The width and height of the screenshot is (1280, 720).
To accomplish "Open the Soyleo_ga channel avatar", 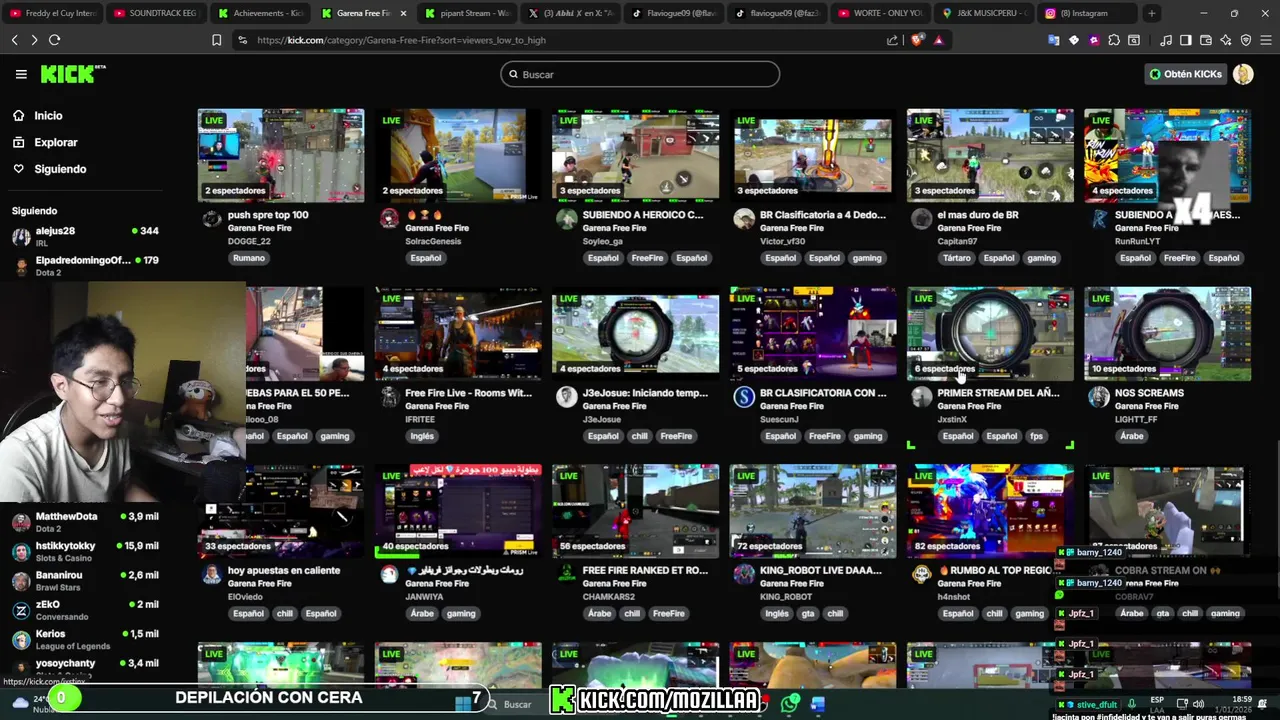I will 567,219.
